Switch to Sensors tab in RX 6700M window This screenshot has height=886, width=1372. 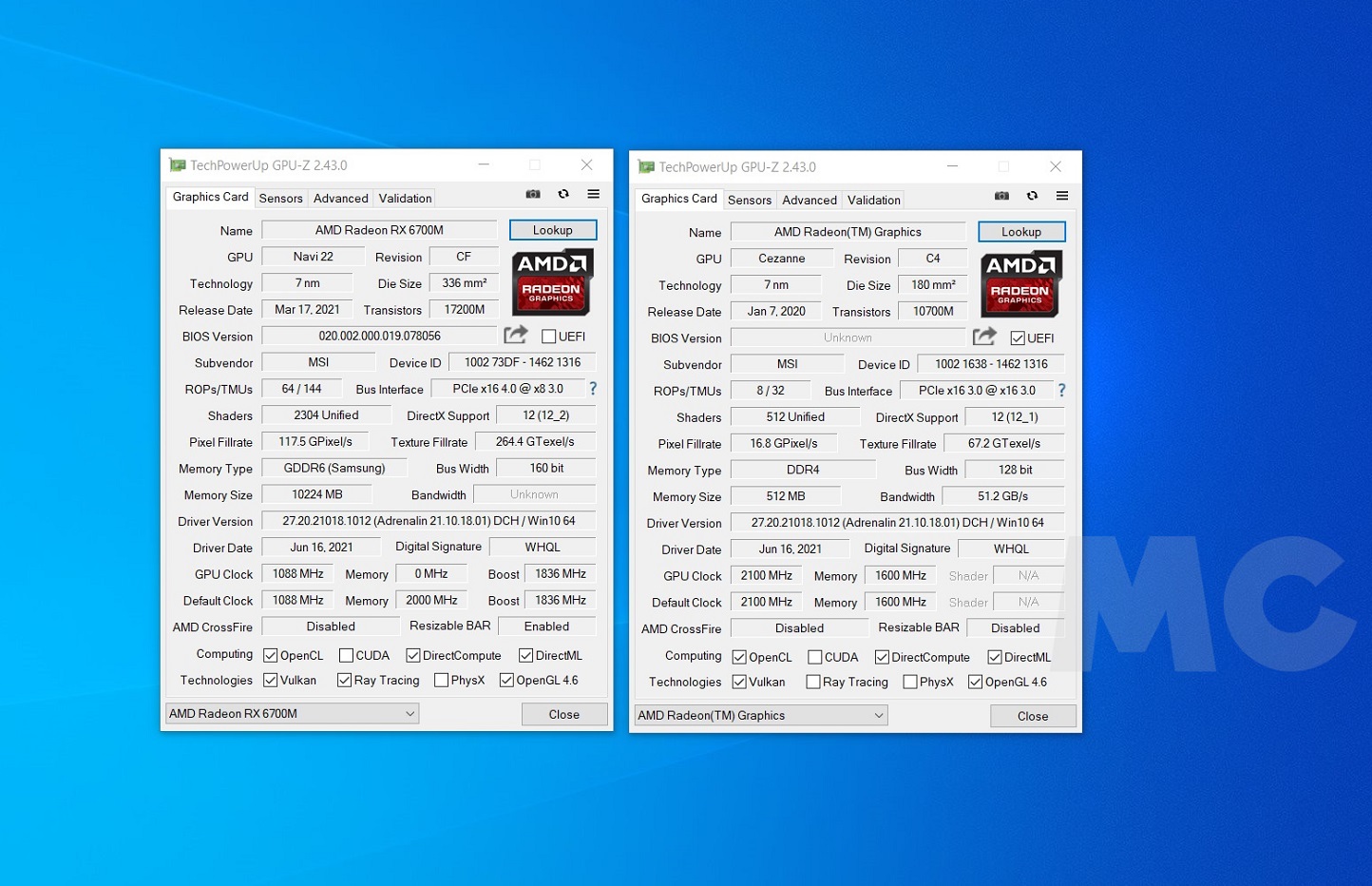[x=280, y=199]
